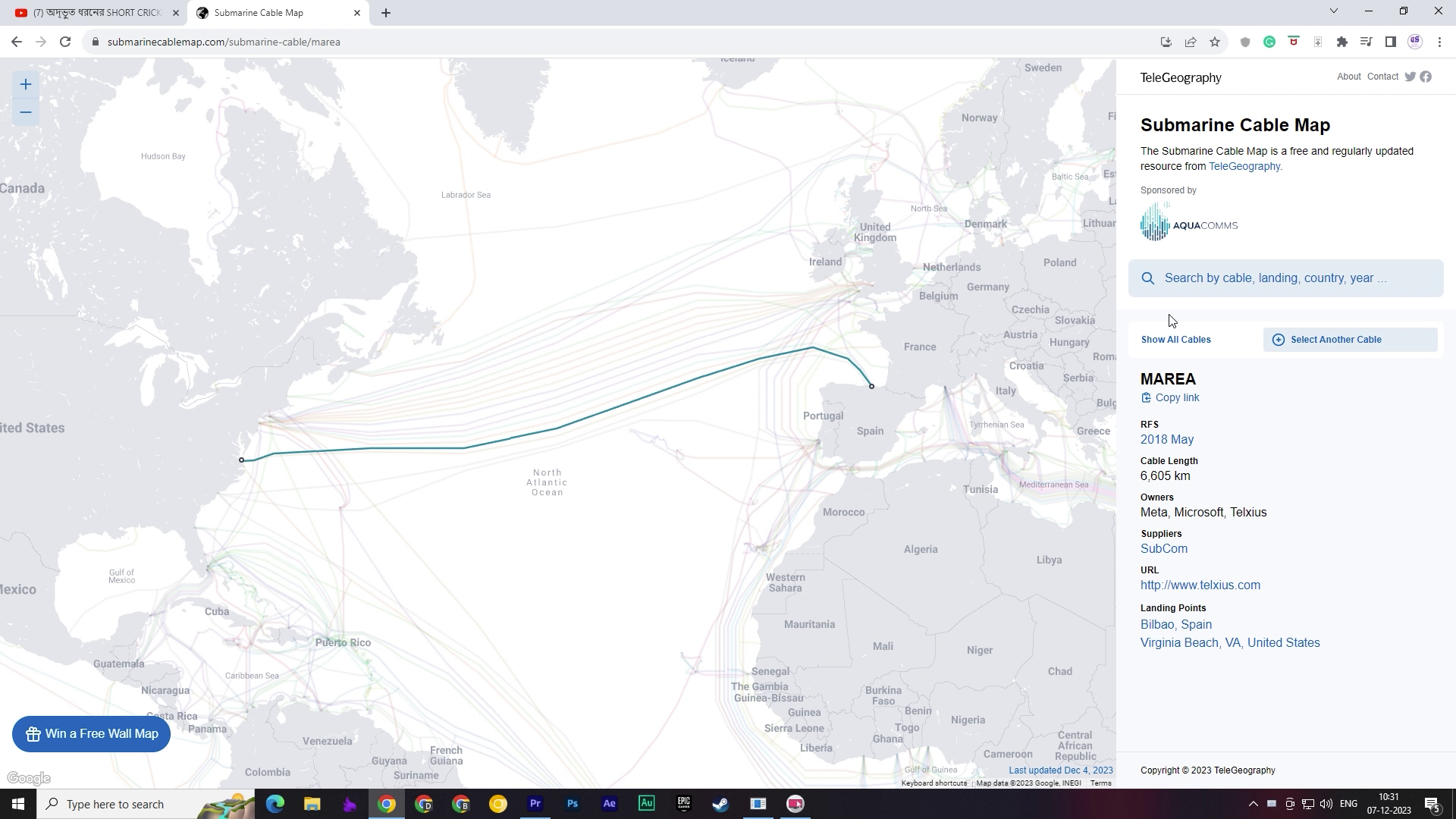Viewport: 1456px width, 819px height.
Task: Launch Photoshop from the taskbar
Action: pos(573,803)
